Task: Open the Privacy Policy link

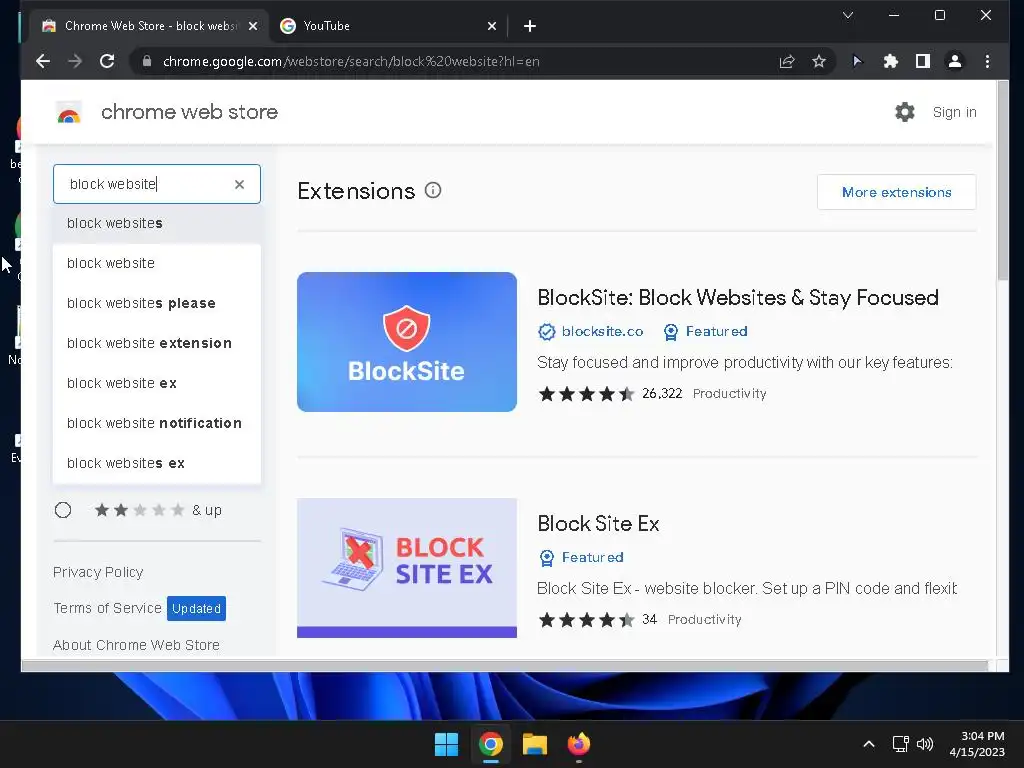Action: (98, 572)
